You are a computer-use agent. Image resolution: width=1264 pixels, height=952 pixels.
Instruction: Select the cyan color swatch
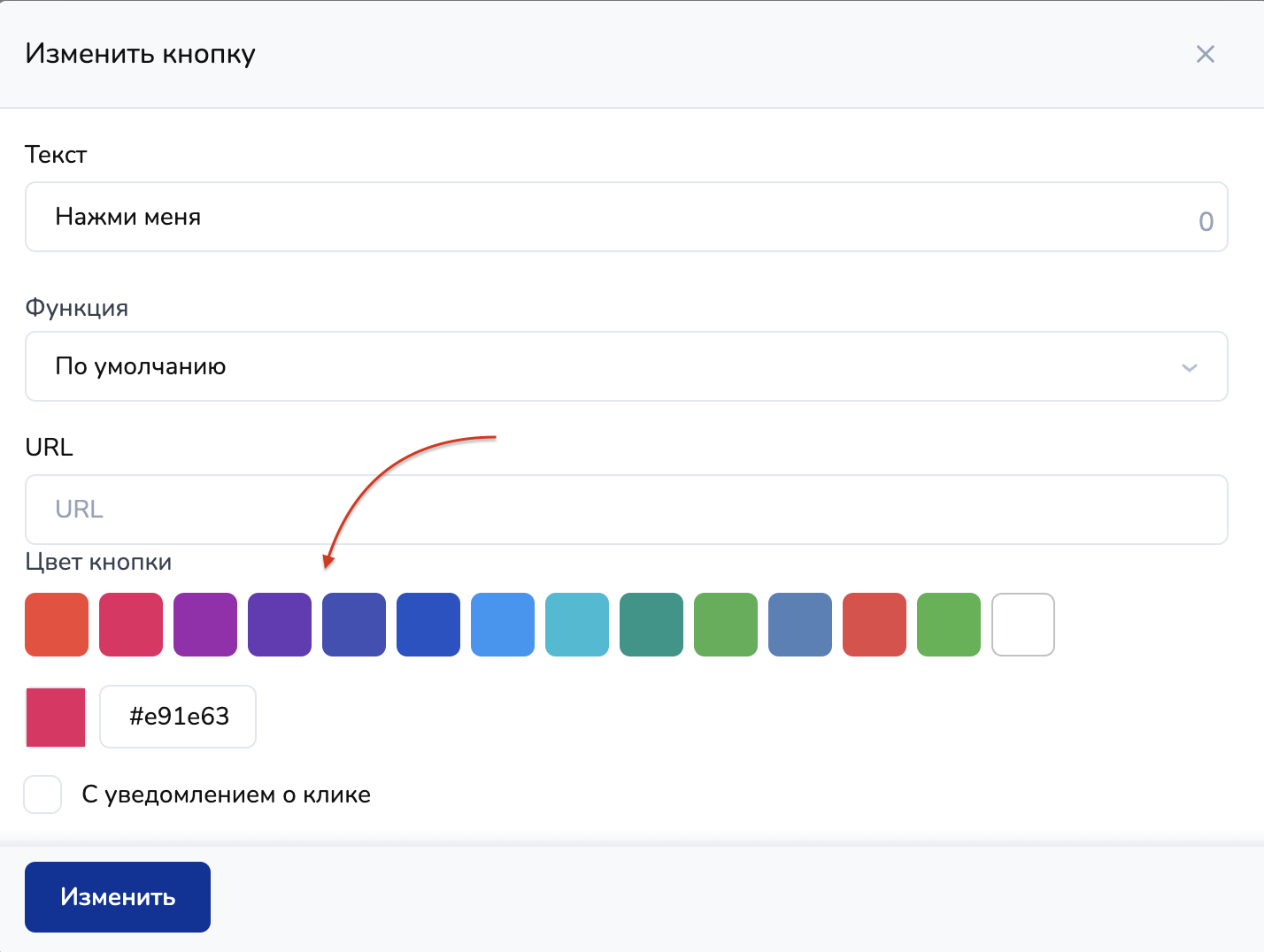pyautogui.click(x=577, y=625)
